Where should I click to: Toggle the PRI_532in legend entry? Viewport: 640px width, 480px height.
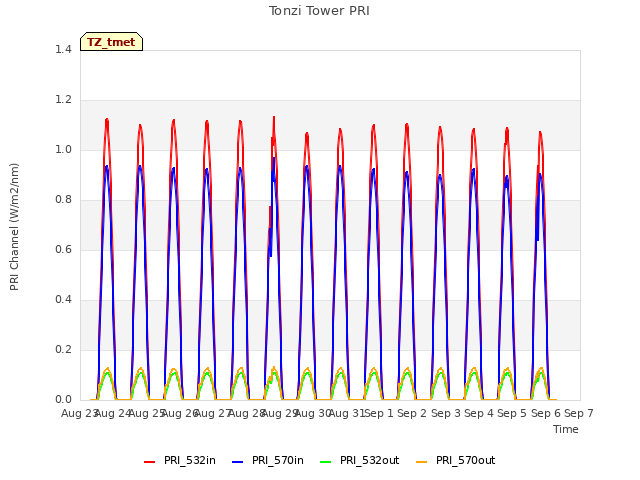tap(180, 460)
